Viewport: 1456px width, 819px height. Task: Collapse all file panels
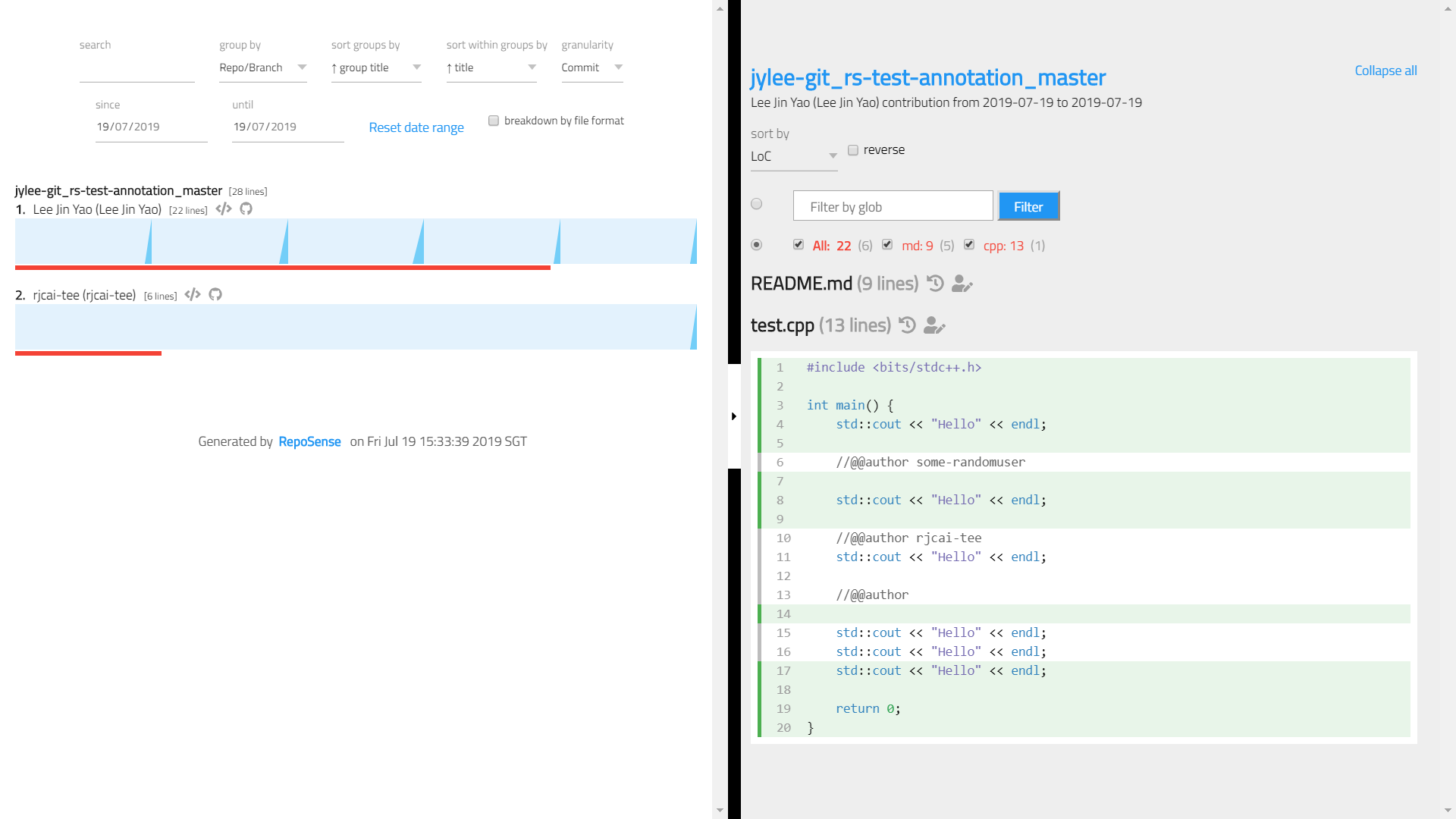point(1385,71)
